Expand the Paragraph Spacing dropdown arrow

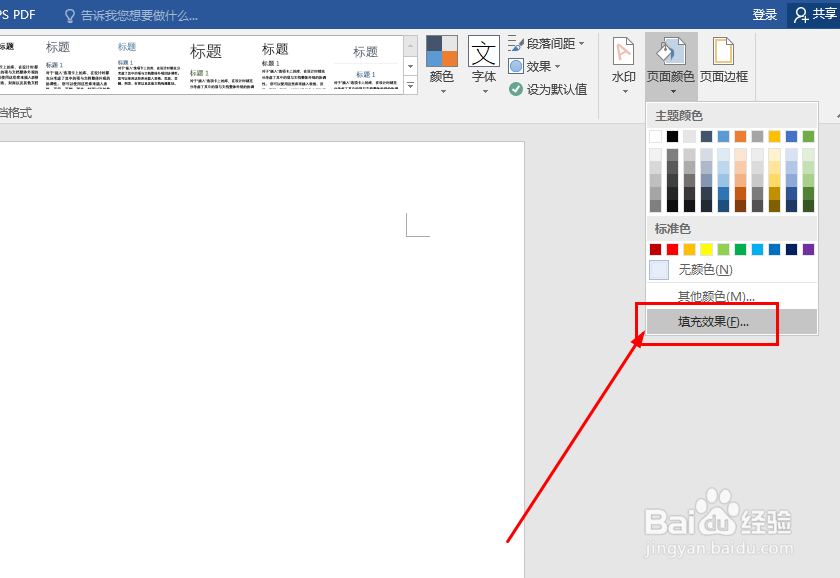(x=582, y=43)
